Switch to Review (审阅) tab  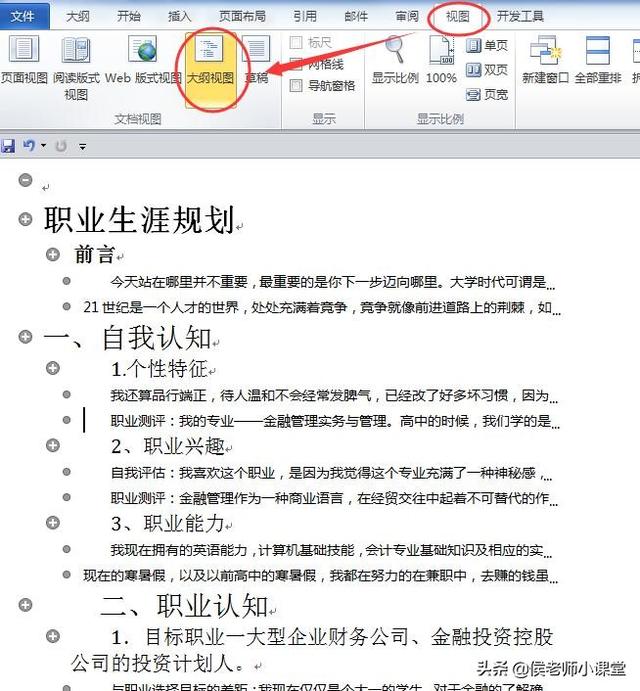coord(406,16)
